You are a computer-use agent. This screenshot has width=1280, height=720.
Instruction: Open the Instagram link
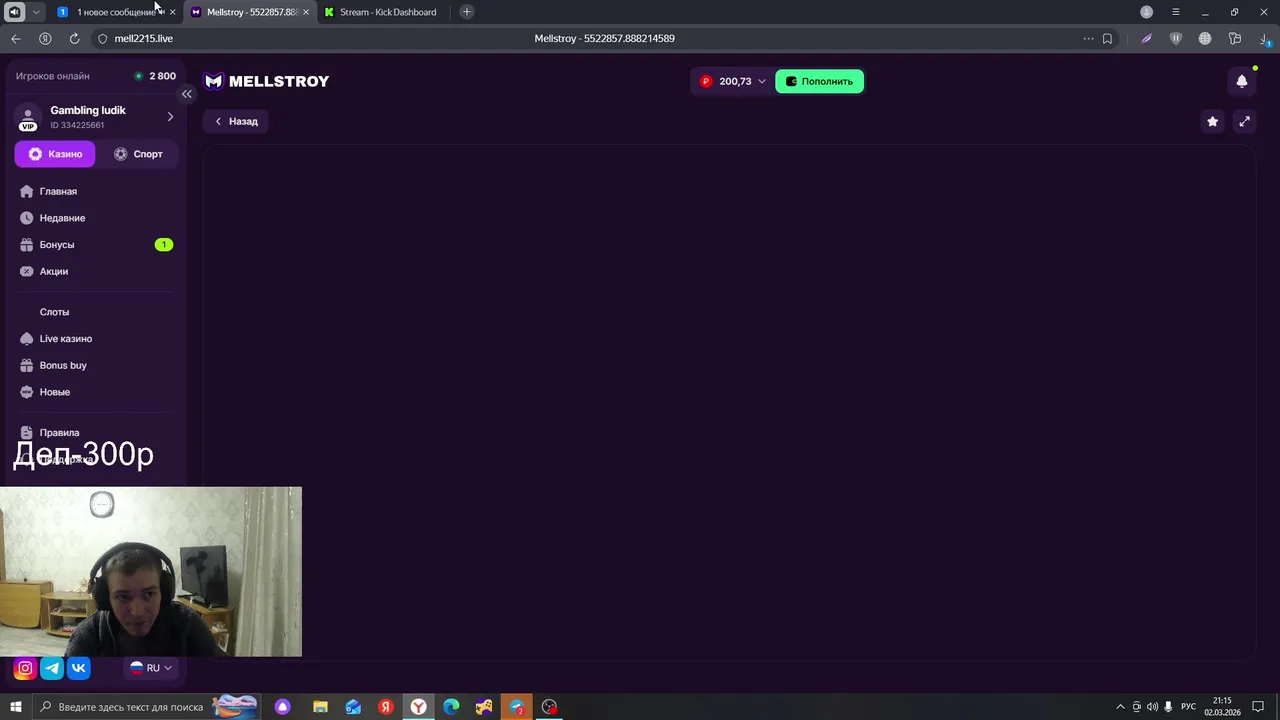[25, 668]
